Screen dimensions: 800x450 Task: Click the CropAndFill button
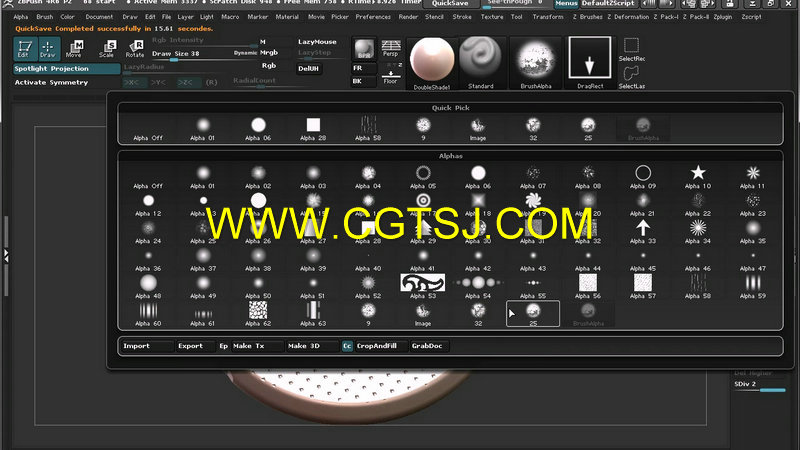click(382, 346)
